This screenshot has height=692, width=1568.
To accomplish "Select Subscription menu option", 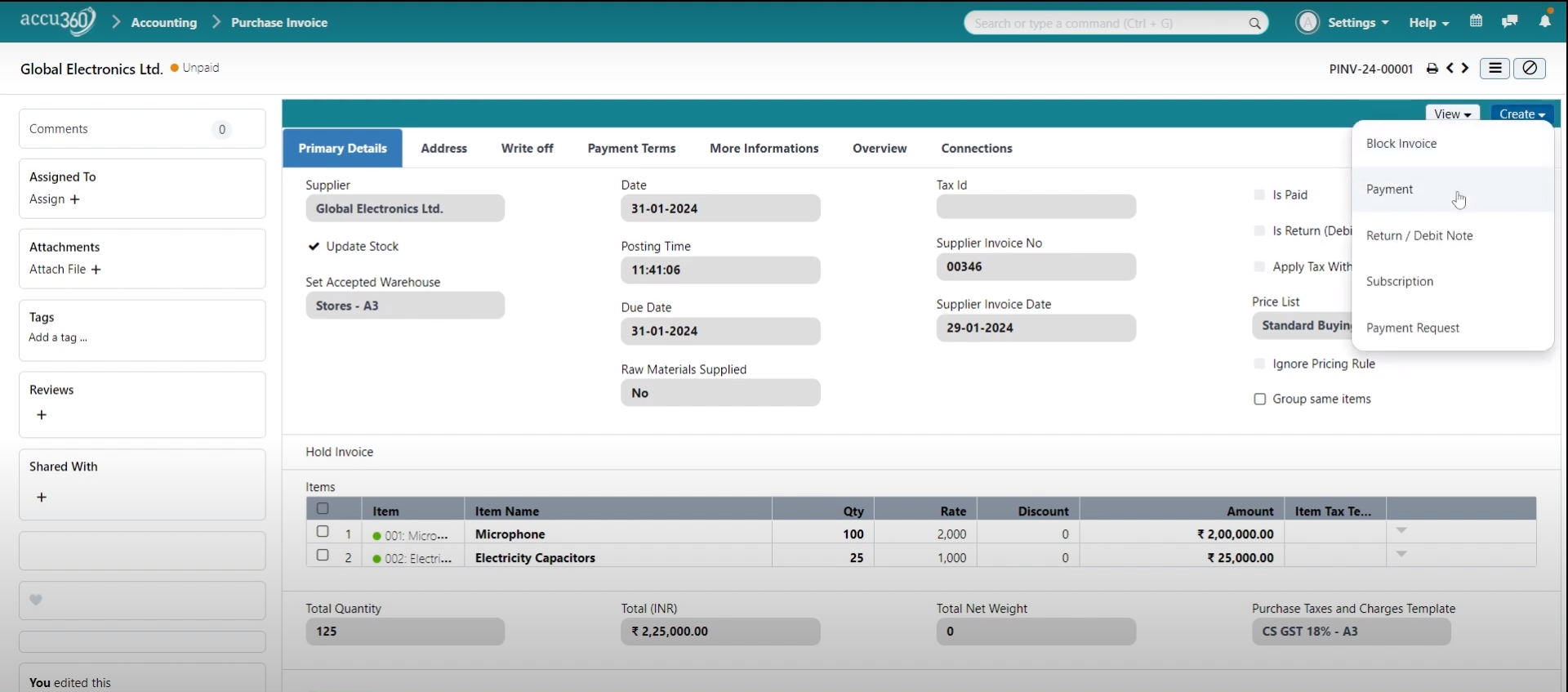I will [x=1453, y=282].
